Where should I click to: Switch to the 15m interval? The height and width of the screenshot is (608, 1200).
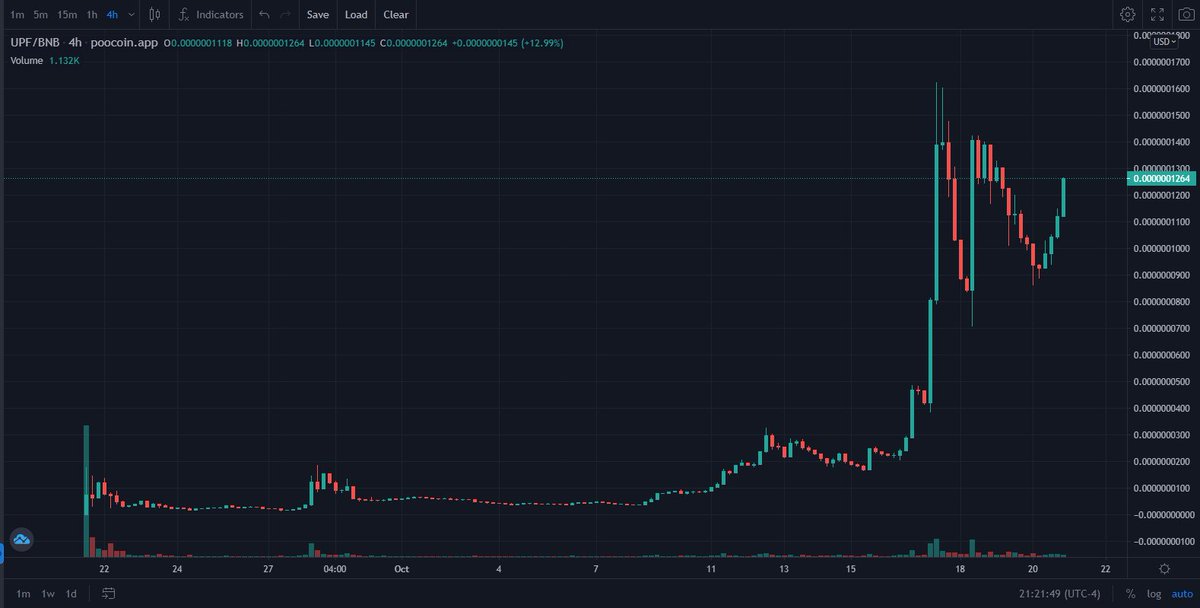click(67, 15)
